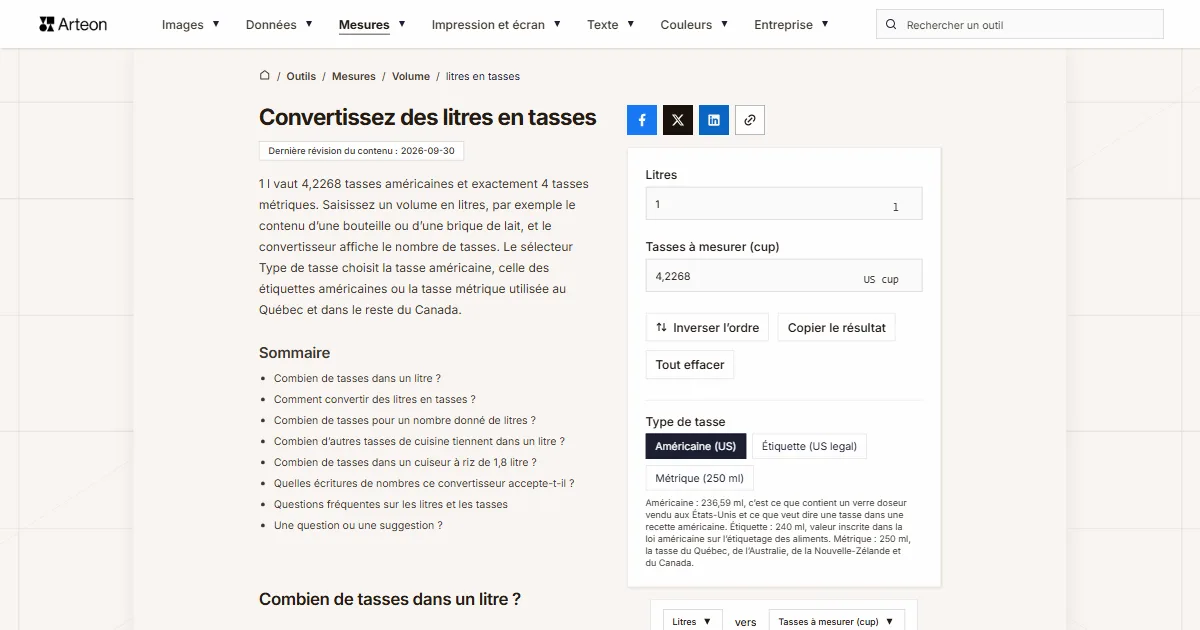This screenshot has width=1200, height=630.
Task: Click the 'Sommaire' heading
Action: click(294, 353)
